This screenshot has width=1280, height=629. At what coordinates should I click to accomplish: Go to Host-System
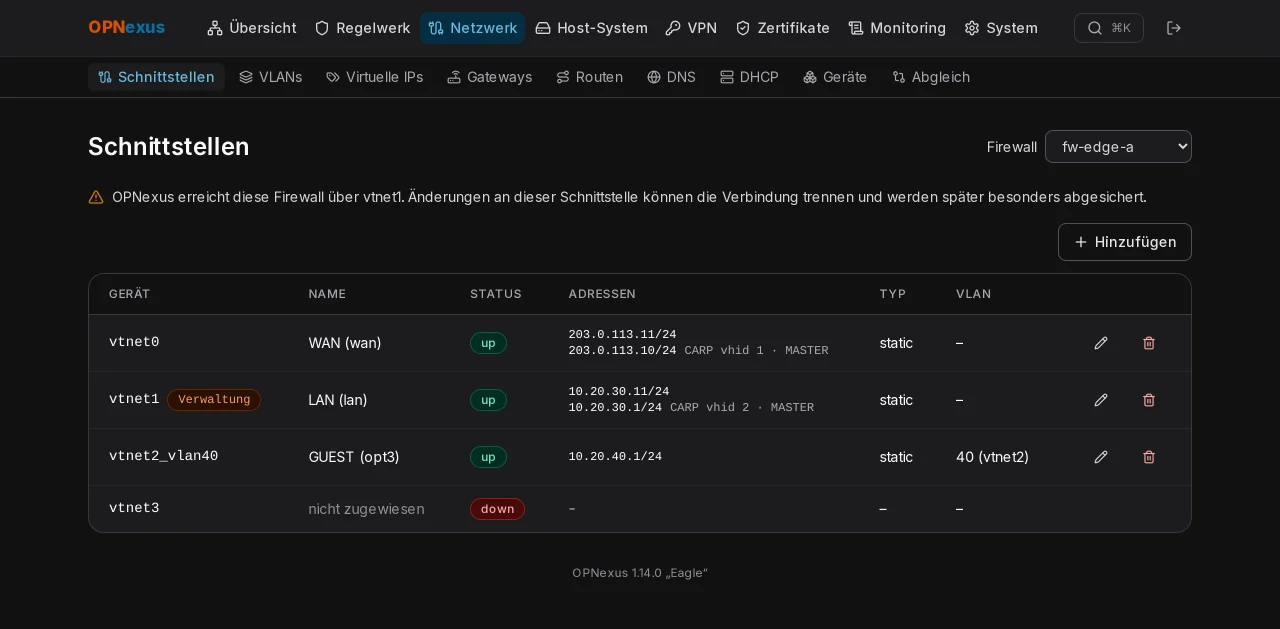591,28
